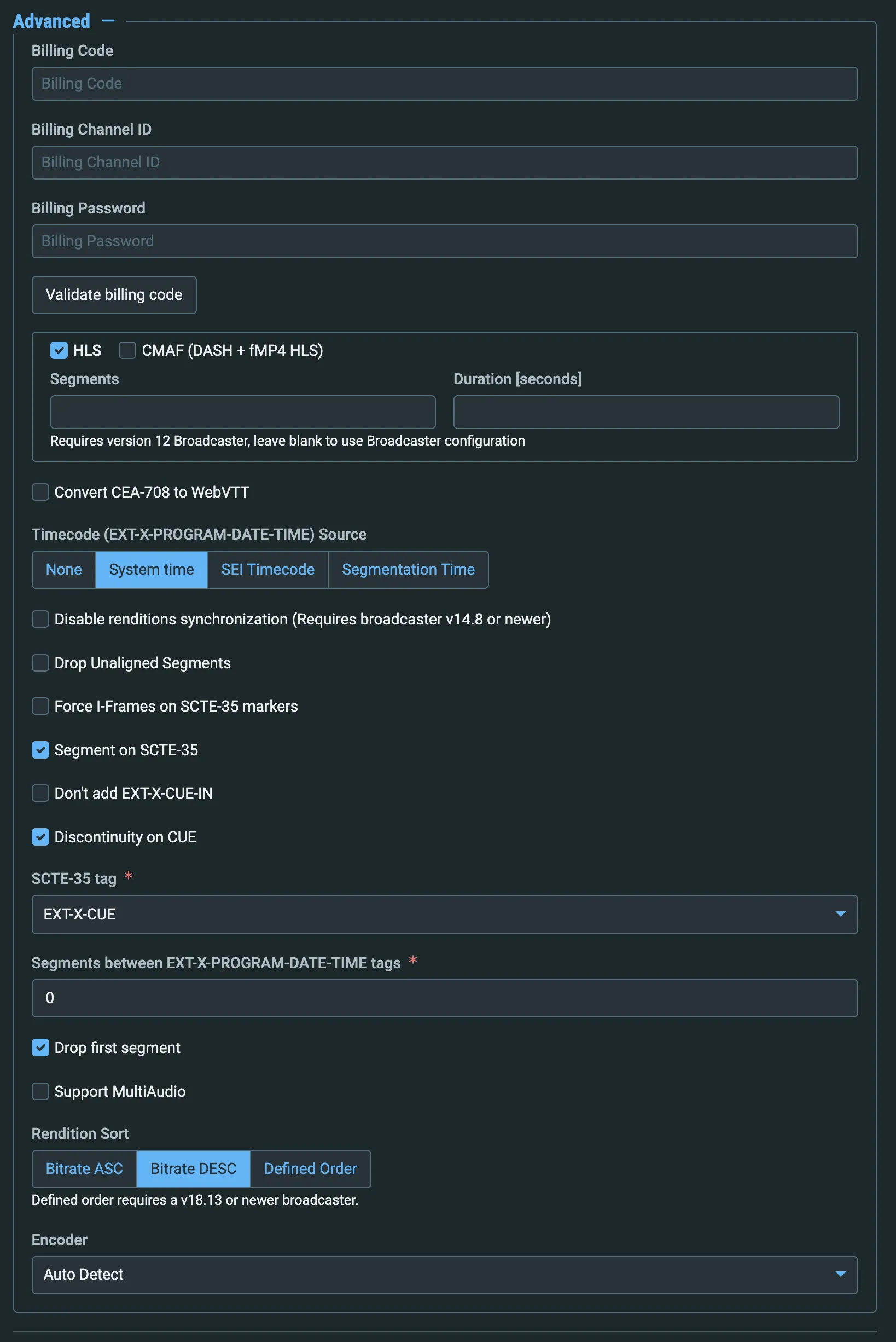Click Segments between EXT-X-PROGRAM-DATE-TIME tags field
The height and width of the screenshot is (1342, 896).
pos(445,998)
